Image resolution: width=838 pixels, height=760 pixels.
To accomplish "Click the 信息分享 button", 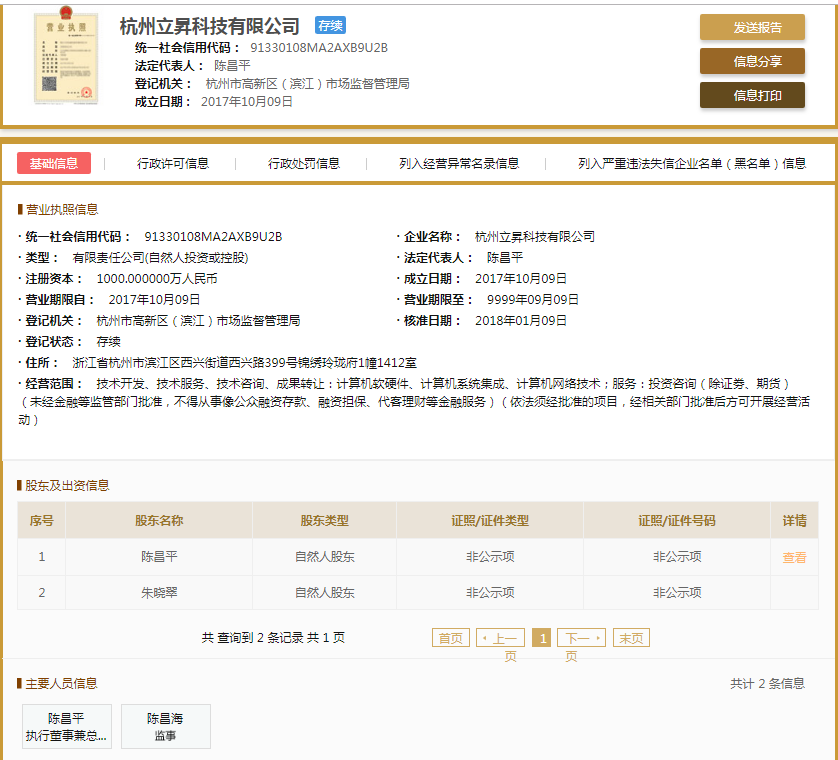I will pos(752,62).
